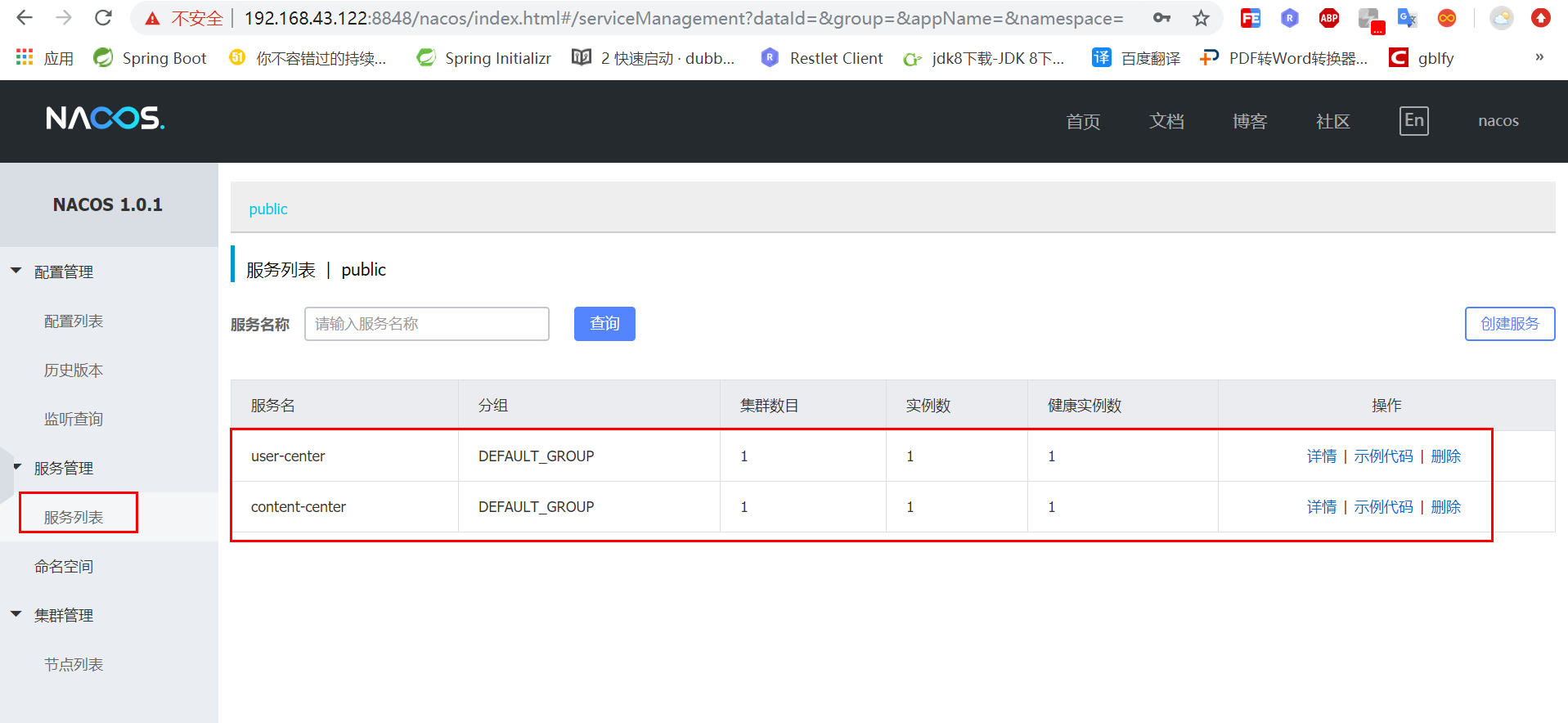The width and height of the screenshot is (1568, 723).
Task: Click the 查询 search button
Action: pos(604,324)
